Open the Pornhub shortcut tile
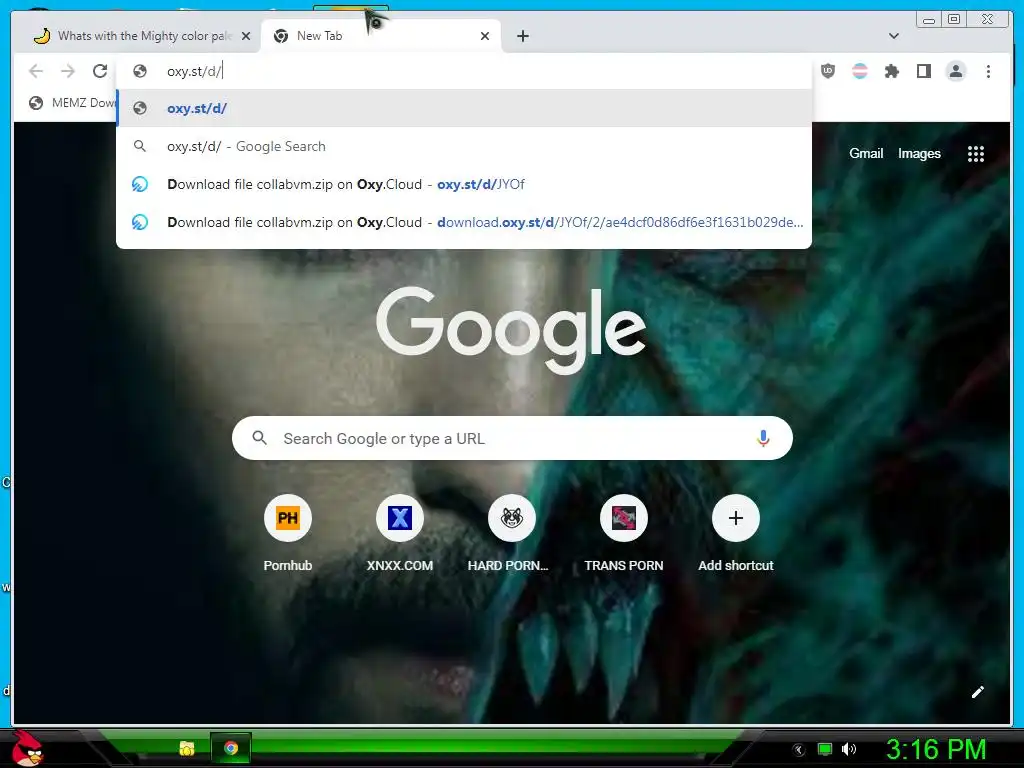The width and height of the screenshot is (1024, 768). [288, 534]
